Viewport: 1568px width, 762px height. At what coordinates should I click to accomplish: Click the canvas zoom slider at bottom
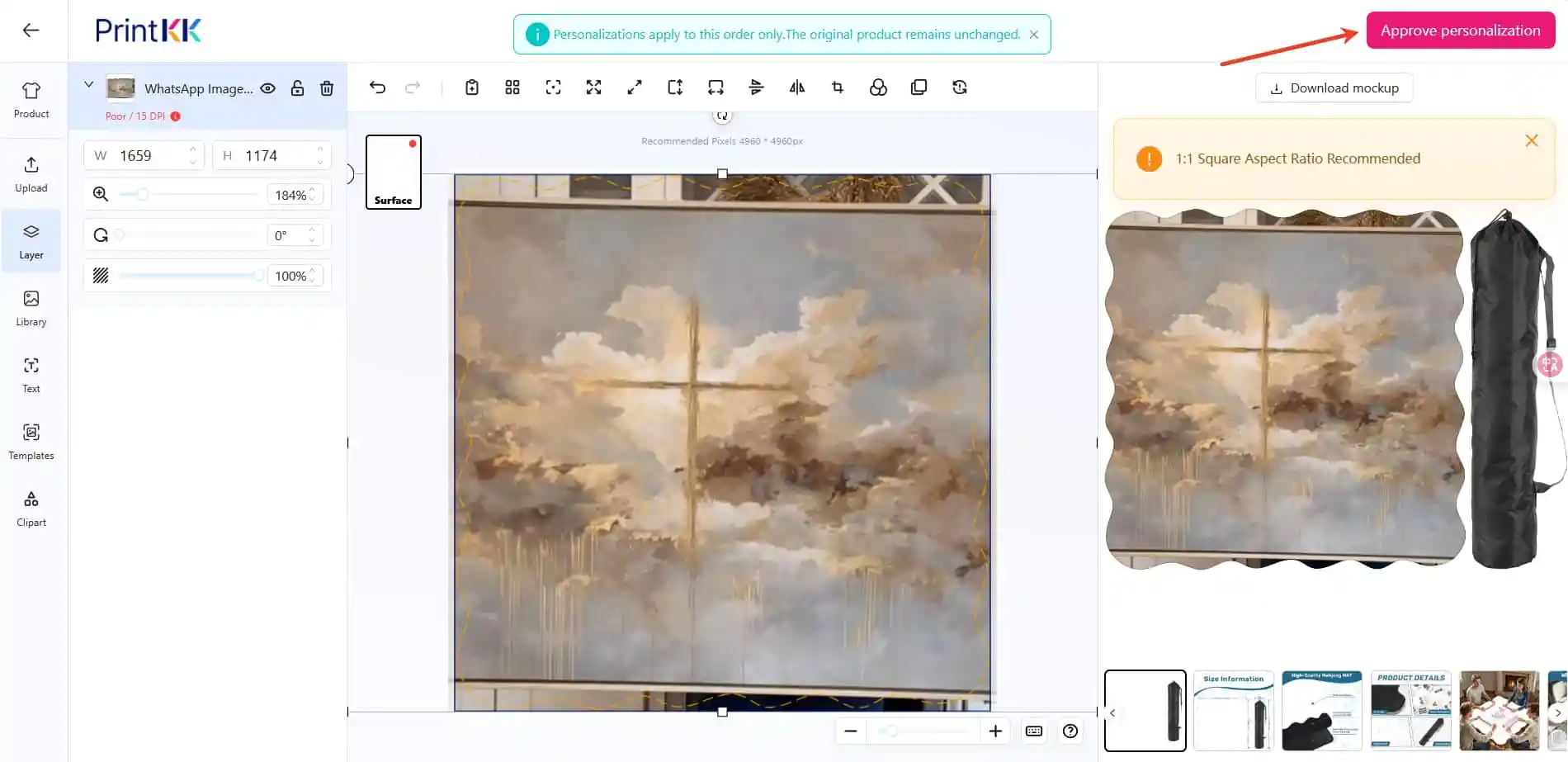point(923,731)
